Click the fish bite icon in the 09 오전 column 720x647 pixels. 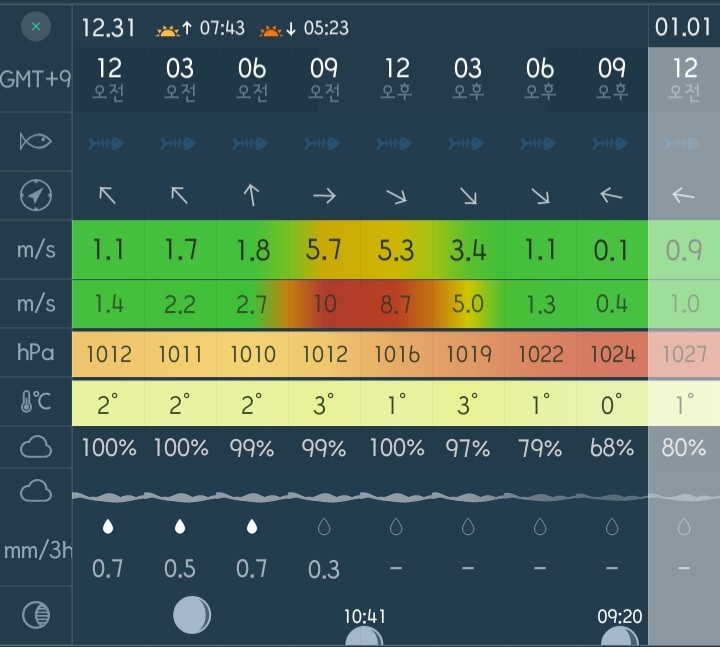pos(322,143)
